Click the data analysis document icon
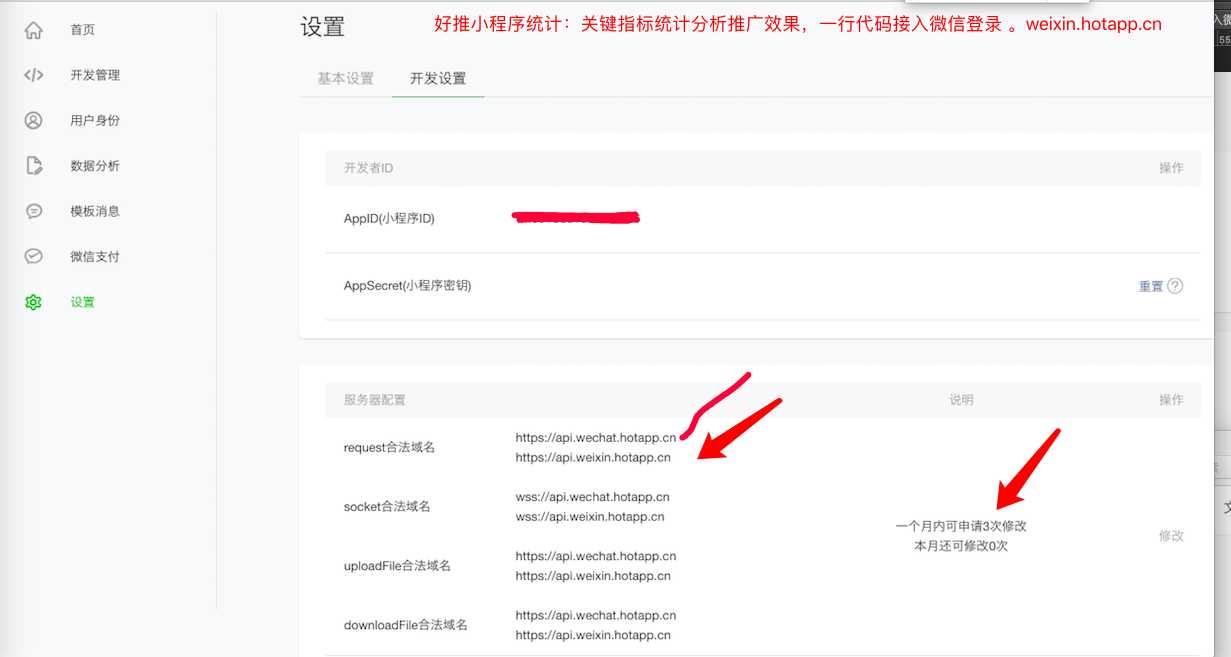1231x657 pixels. pos(33,166)
